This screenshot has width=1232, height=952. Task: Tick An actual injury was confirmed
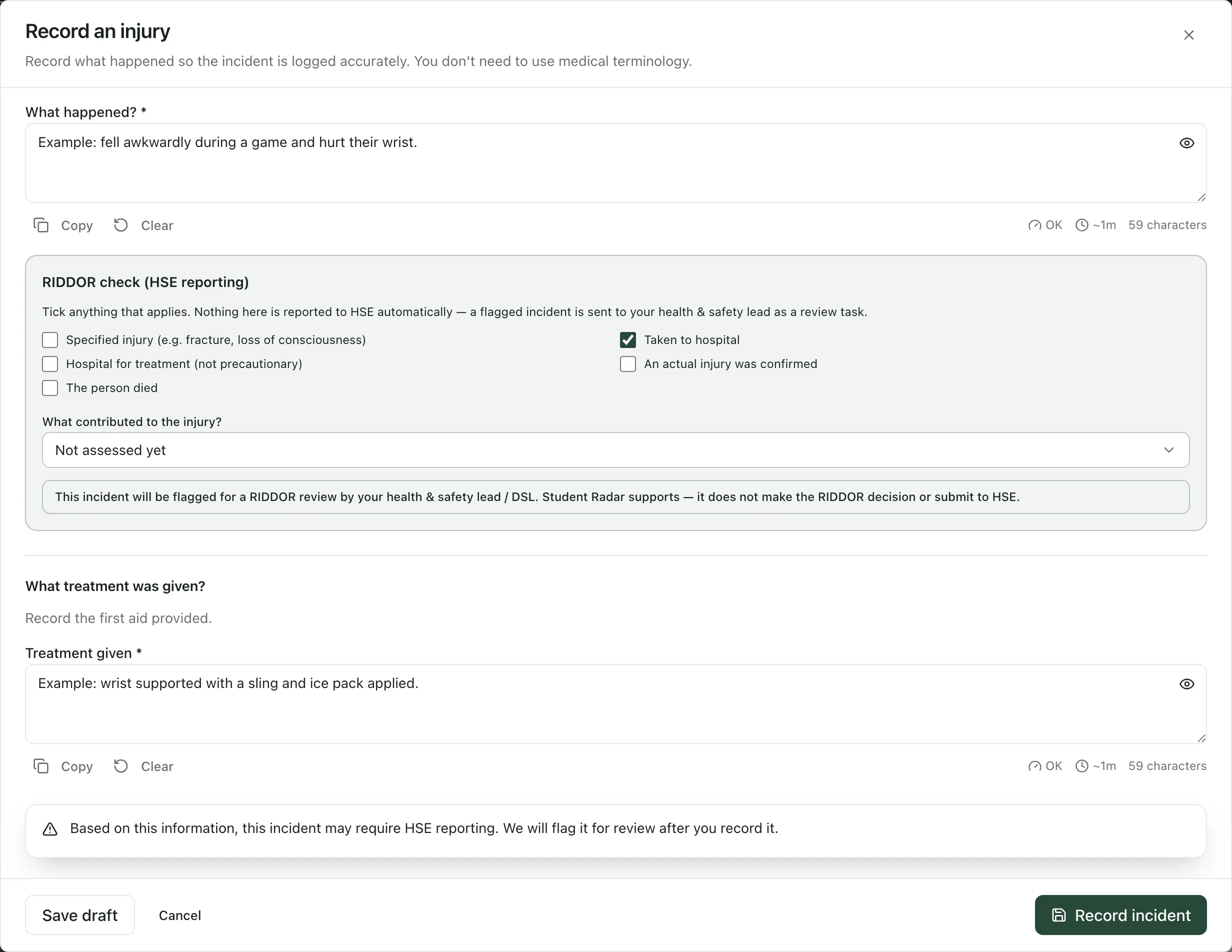(628, 364)
